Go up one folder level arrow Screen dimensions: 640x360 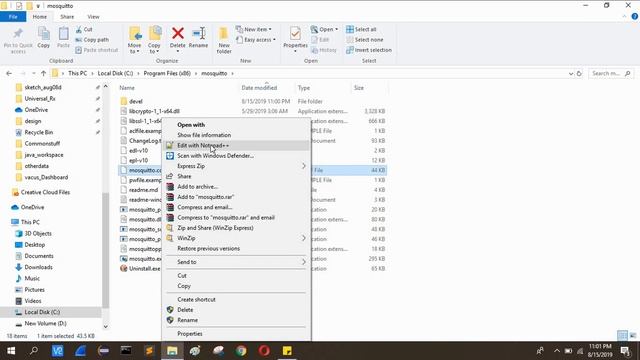point(43,73)
